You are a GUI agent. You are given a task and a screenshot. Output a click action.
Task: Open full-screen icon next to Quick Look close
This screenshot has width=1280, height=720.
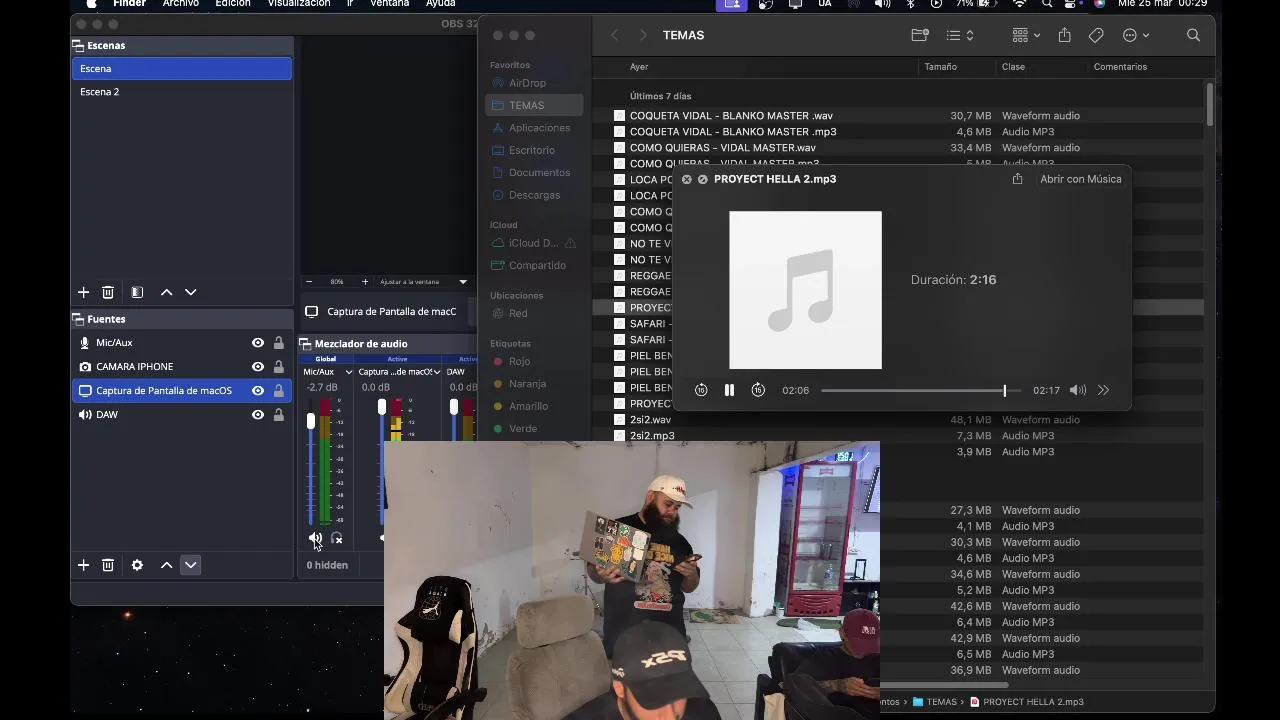tap(702, 179)
